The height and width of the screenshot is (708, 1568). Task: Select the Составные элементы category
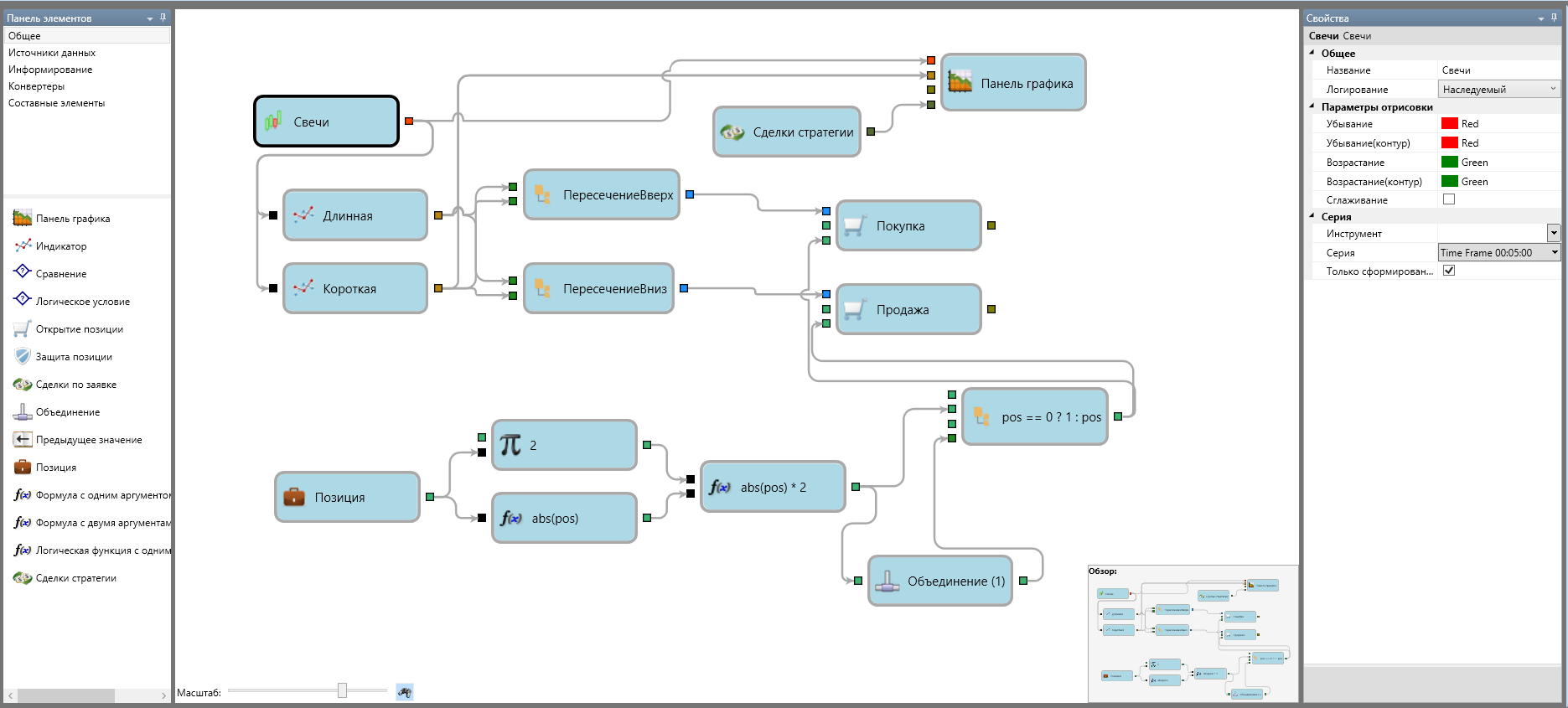[x=56, y=103]
